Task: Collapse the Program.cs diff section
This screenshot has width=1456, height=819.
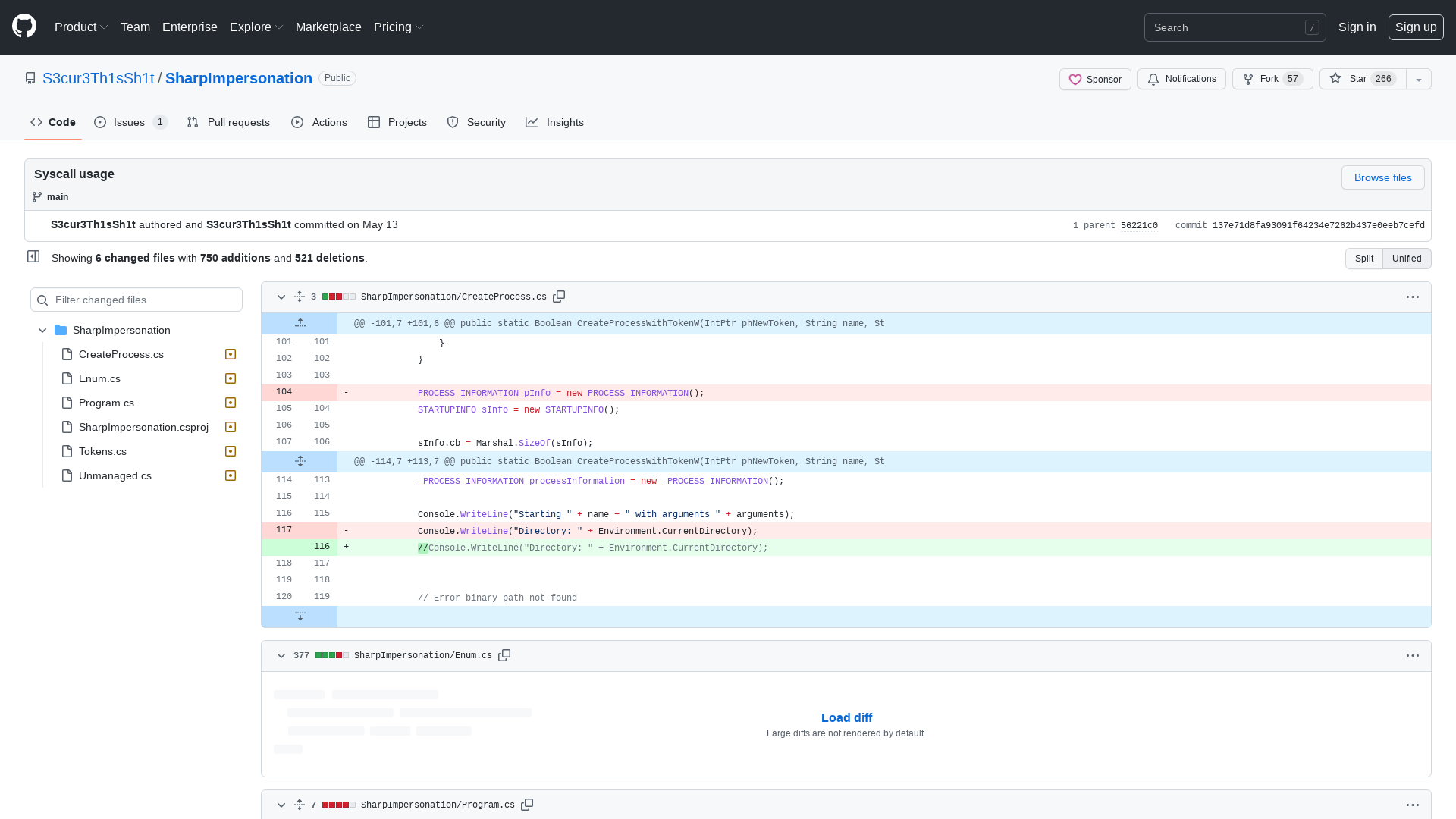Action: coord(281,805)
